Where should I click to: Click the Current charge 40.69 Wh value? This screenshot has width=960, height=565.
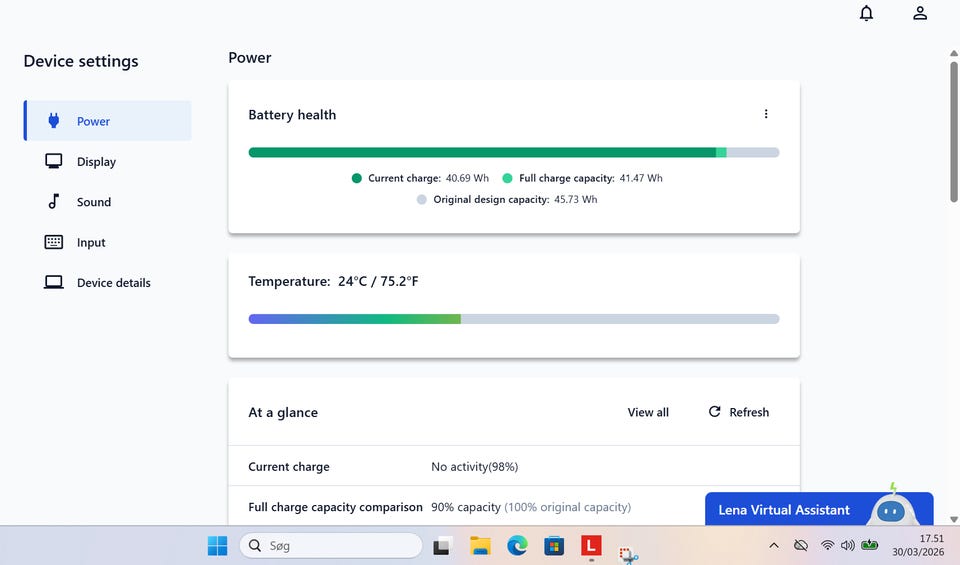point(467,178)
